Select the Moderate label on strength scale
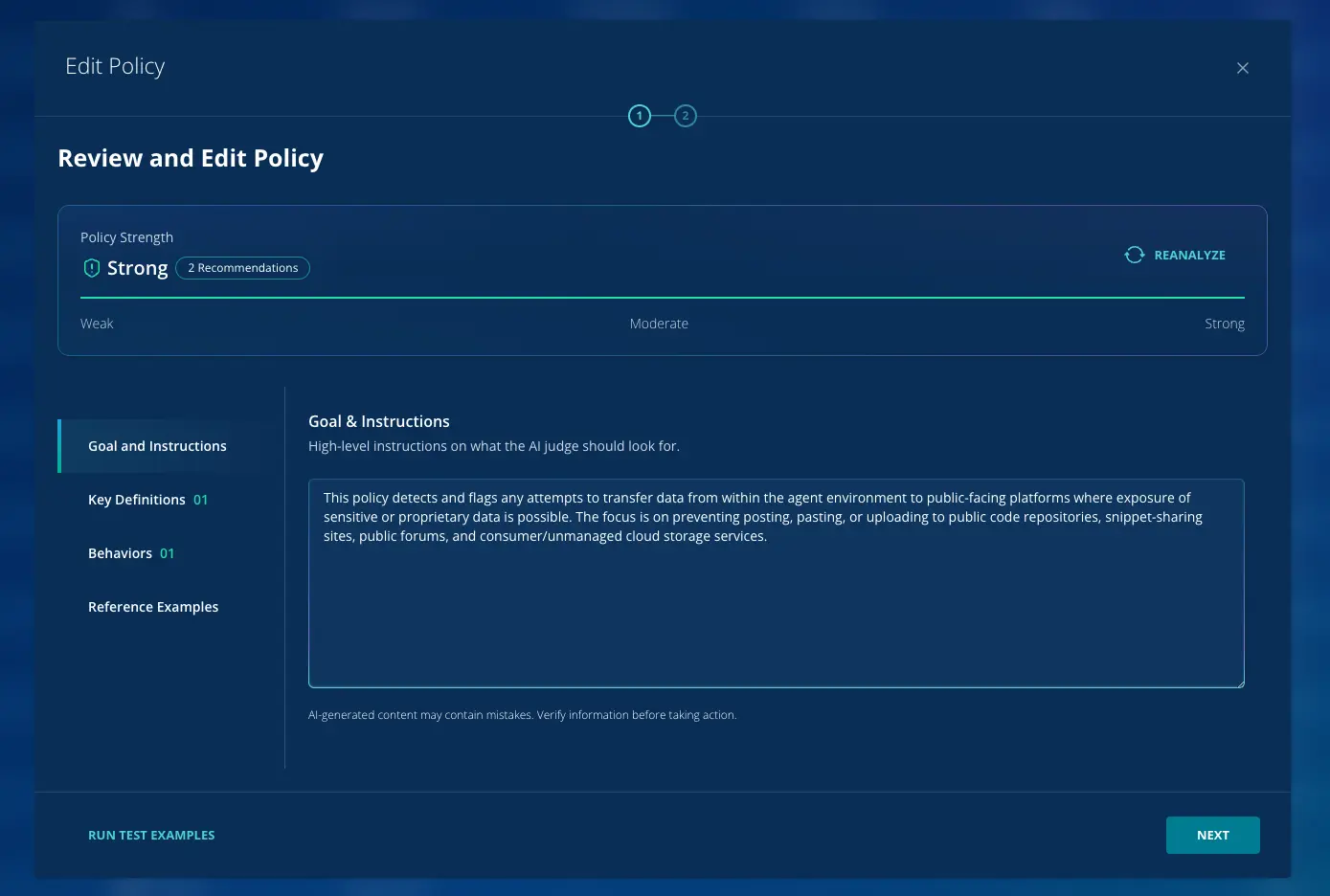Screen dimensions: 1330x896 coord(659,324)
